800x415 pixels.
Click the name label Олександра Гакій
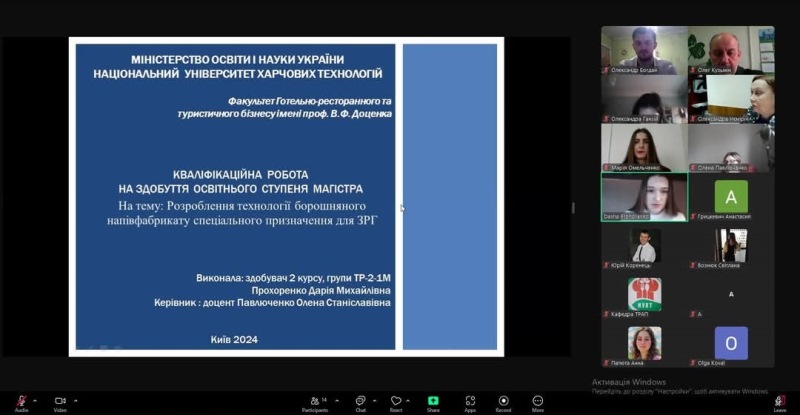pyautogui.click(x=634, y=119)
